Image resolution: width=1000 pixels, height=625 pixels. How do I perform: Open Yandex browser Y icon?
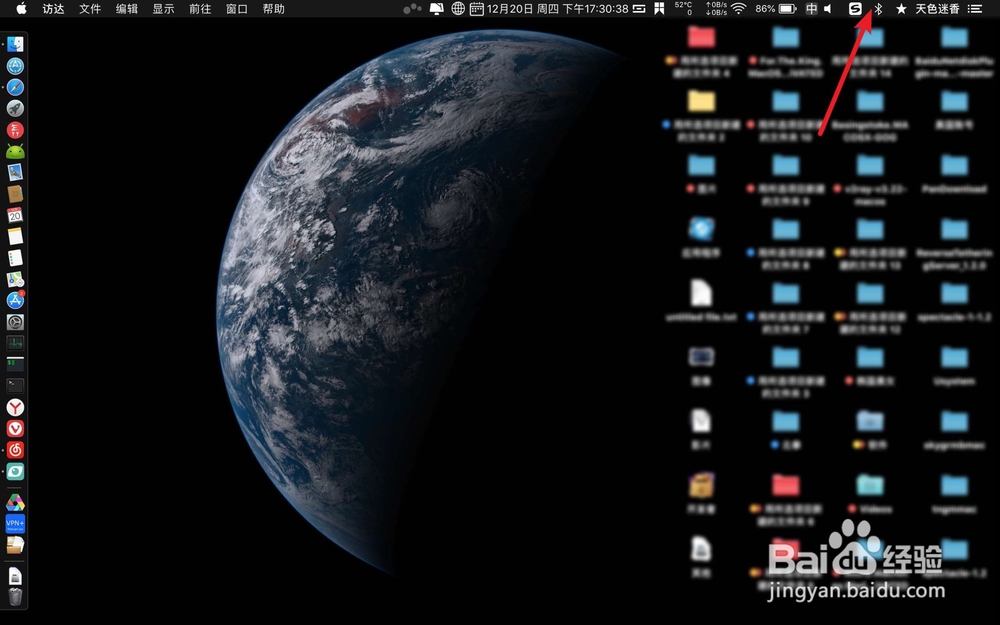pos(15,408)
